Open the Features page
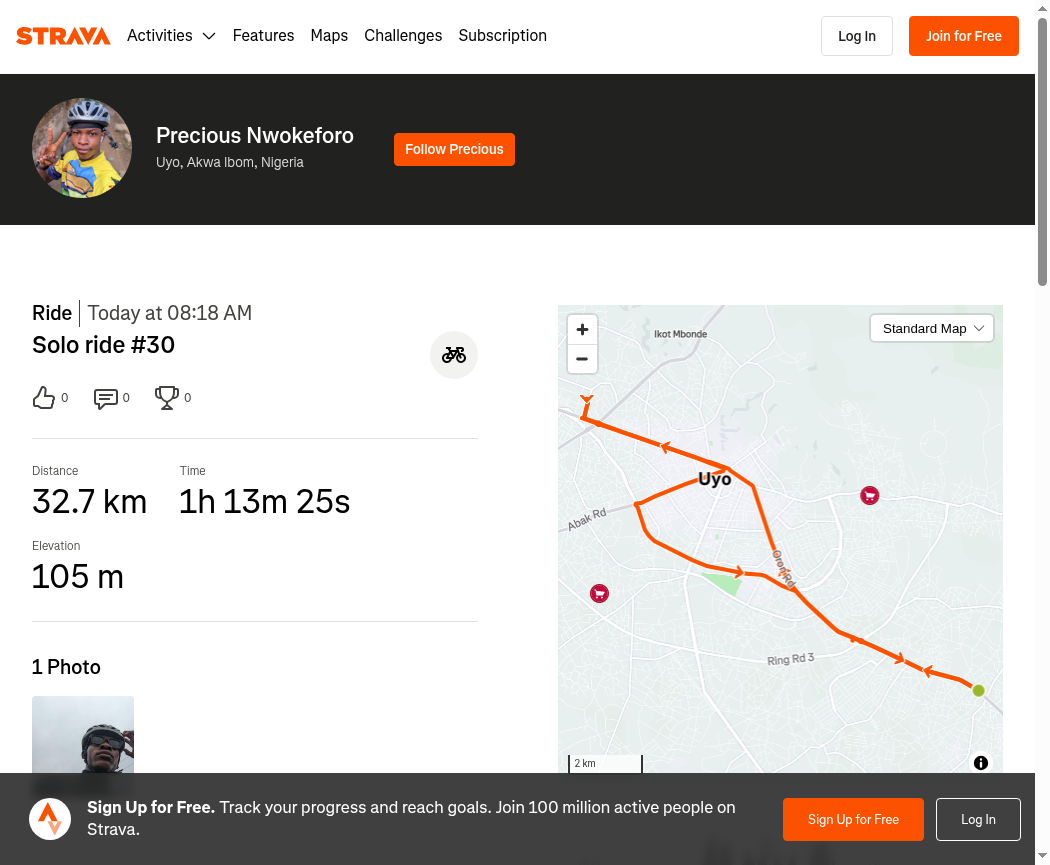The height and width of the screenshot is (865, 1050). (x=263, y=35)
